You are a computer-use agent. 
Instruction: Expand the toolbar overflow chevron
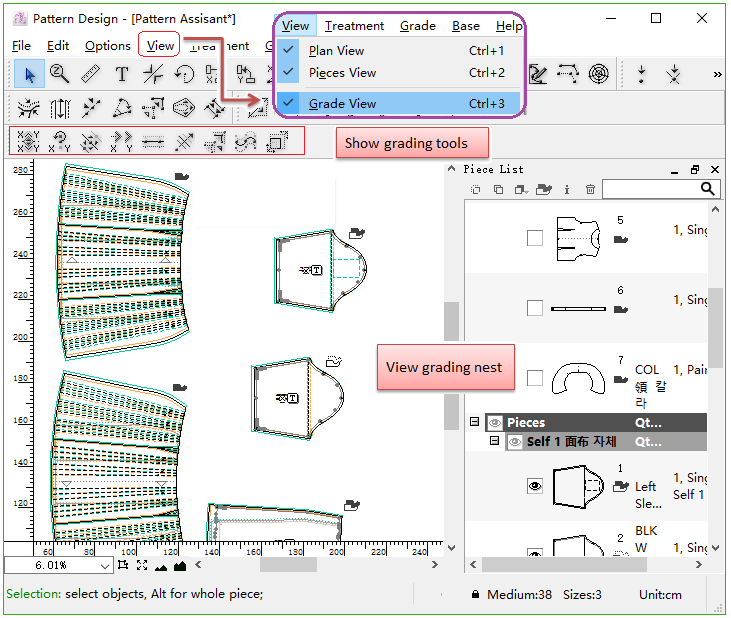coord(717,74)
